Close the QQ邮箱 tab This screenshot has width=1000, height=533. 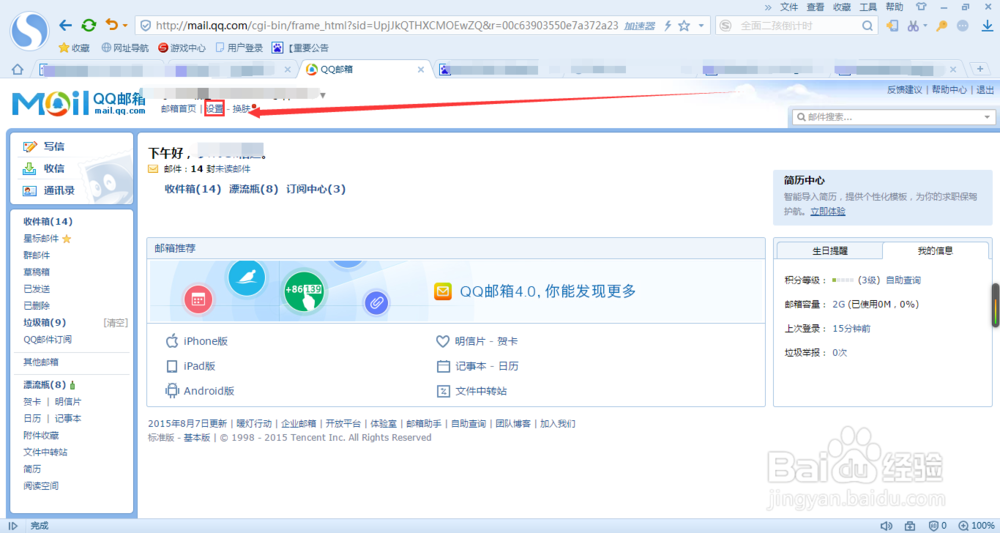421,69
